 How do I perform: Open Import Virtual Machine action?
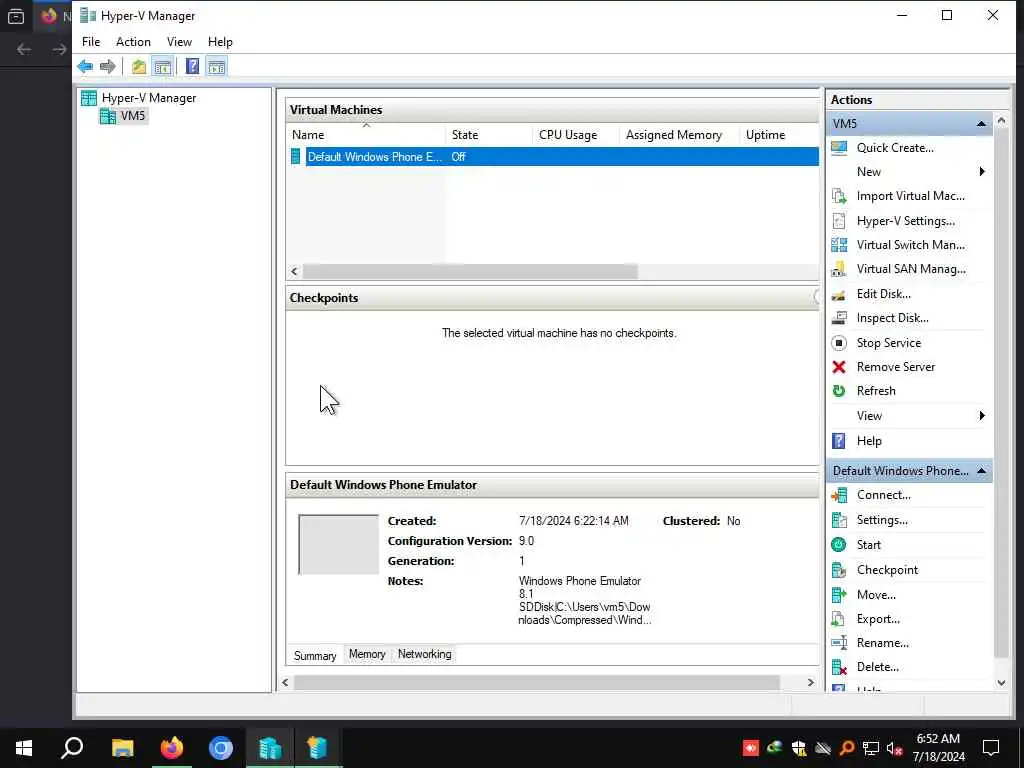[x=910, y=196]
